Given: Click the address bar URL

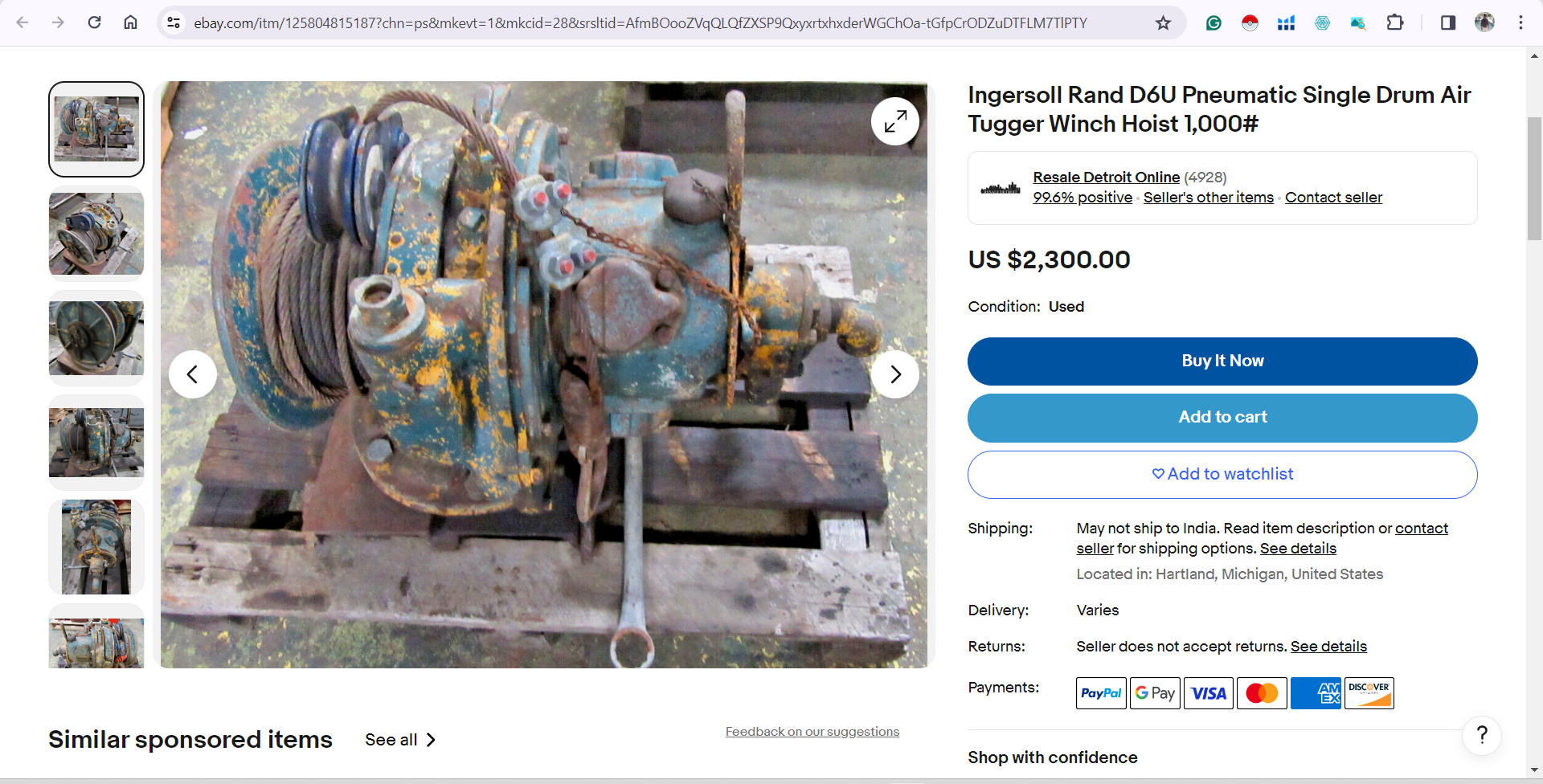Looking at the screenshot, I should pos(640,23).
